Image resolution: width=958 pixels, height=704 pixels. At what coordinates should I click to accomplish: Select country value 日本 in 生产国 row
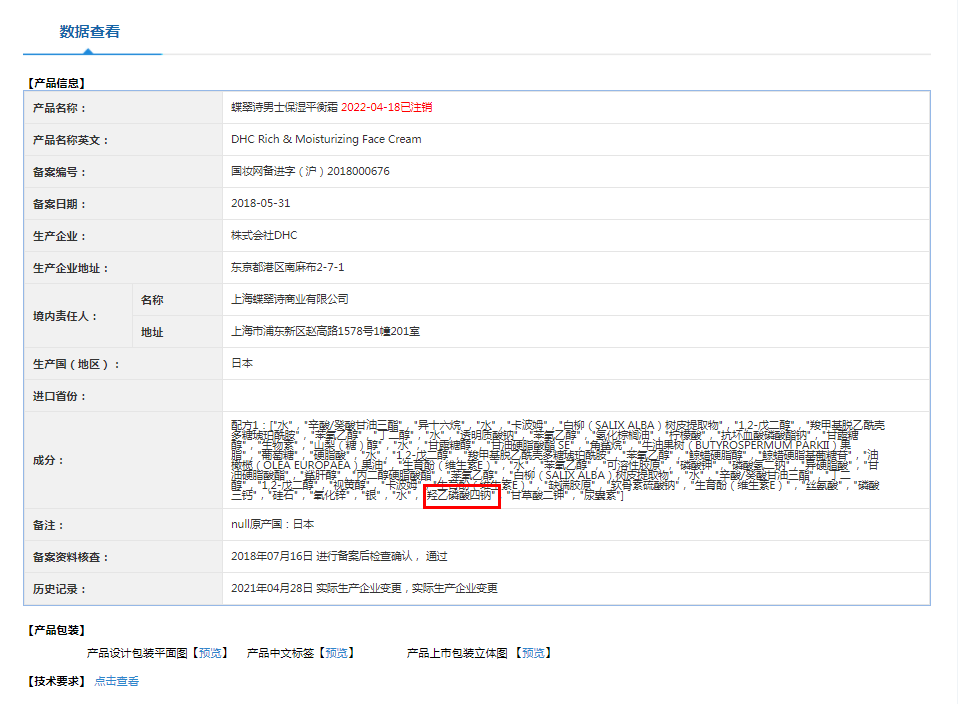click(x=242, y=364)
